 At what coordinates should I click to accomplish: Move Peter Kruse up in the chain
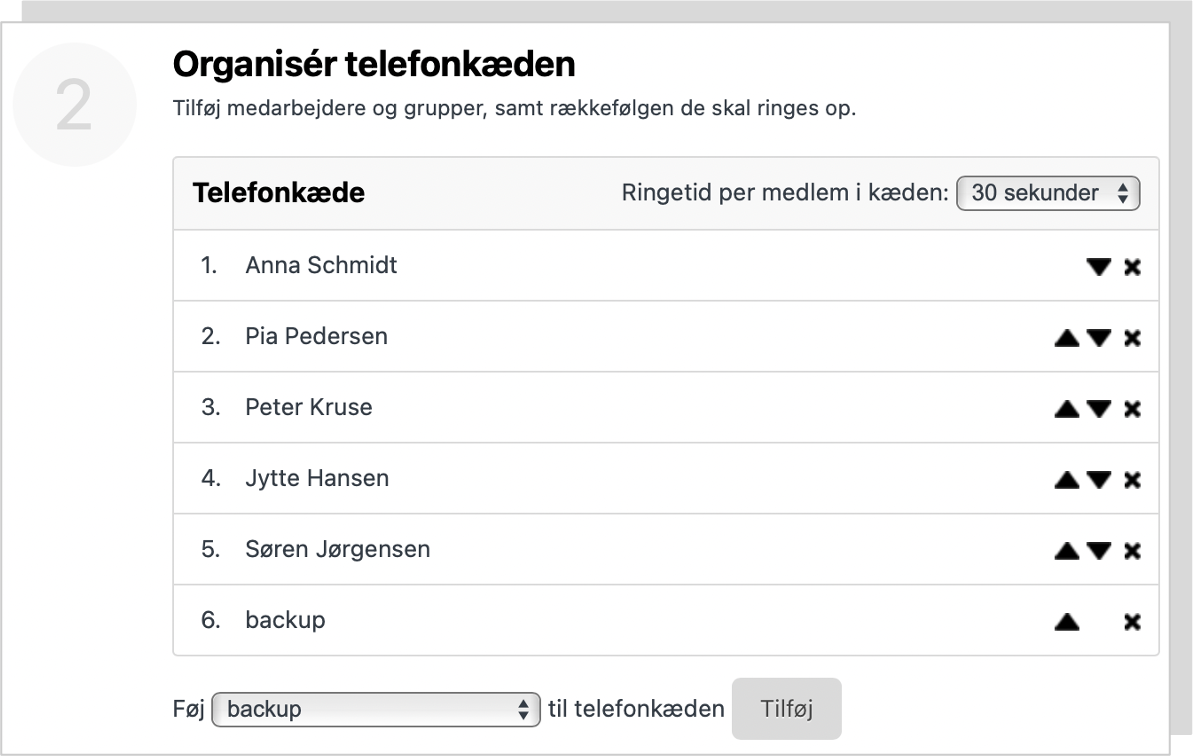[x=1067, y=408]
